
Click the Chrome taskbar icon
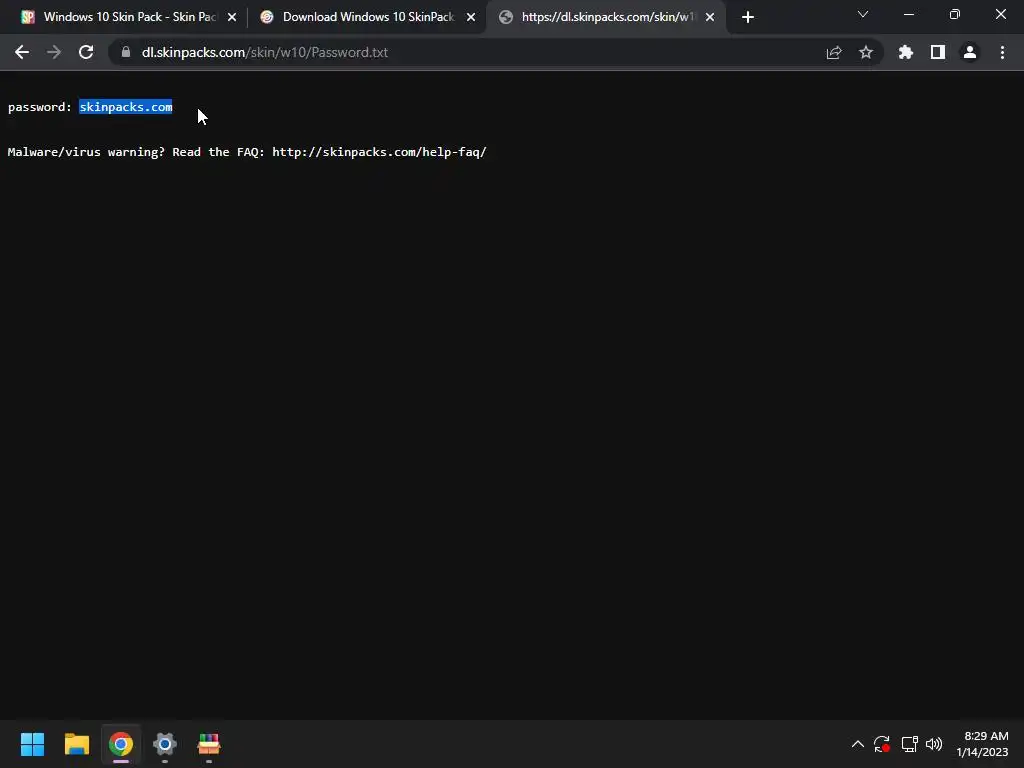pos(121,744)
